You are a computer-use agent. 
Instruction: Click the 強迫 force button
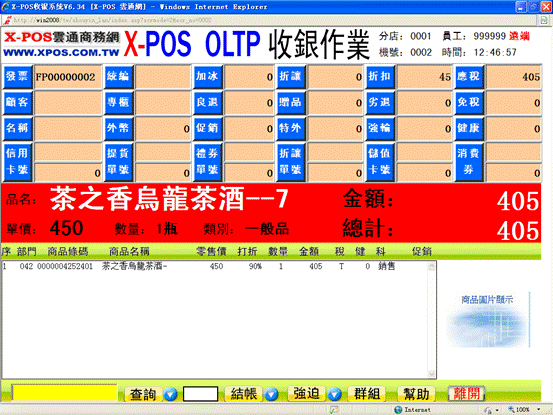(306, 394)
